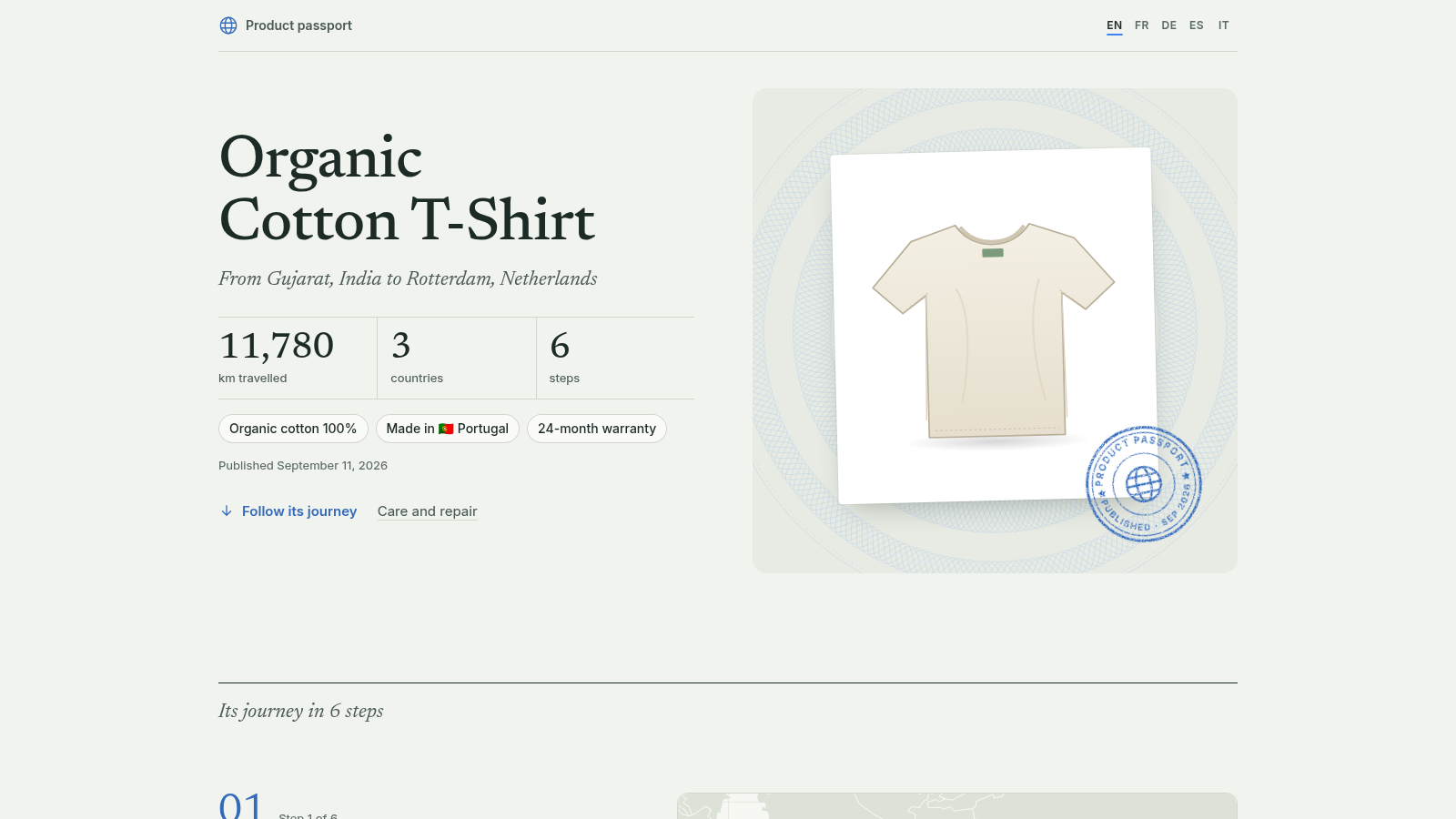Select the 24-month warranty chip
The height and width of the screenshot is (819, 1456).
[x=597, y=429]
